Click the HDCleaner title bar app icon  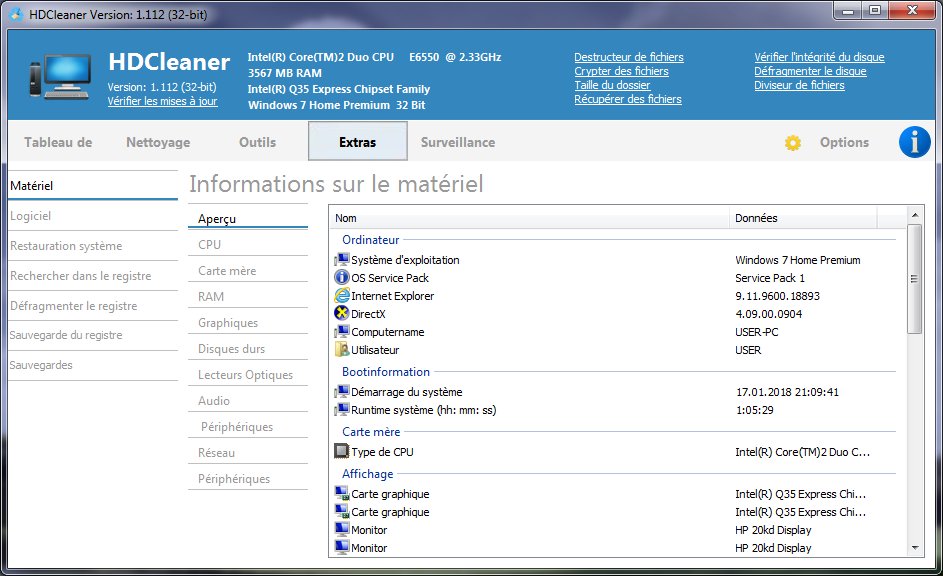click(17, 14)
